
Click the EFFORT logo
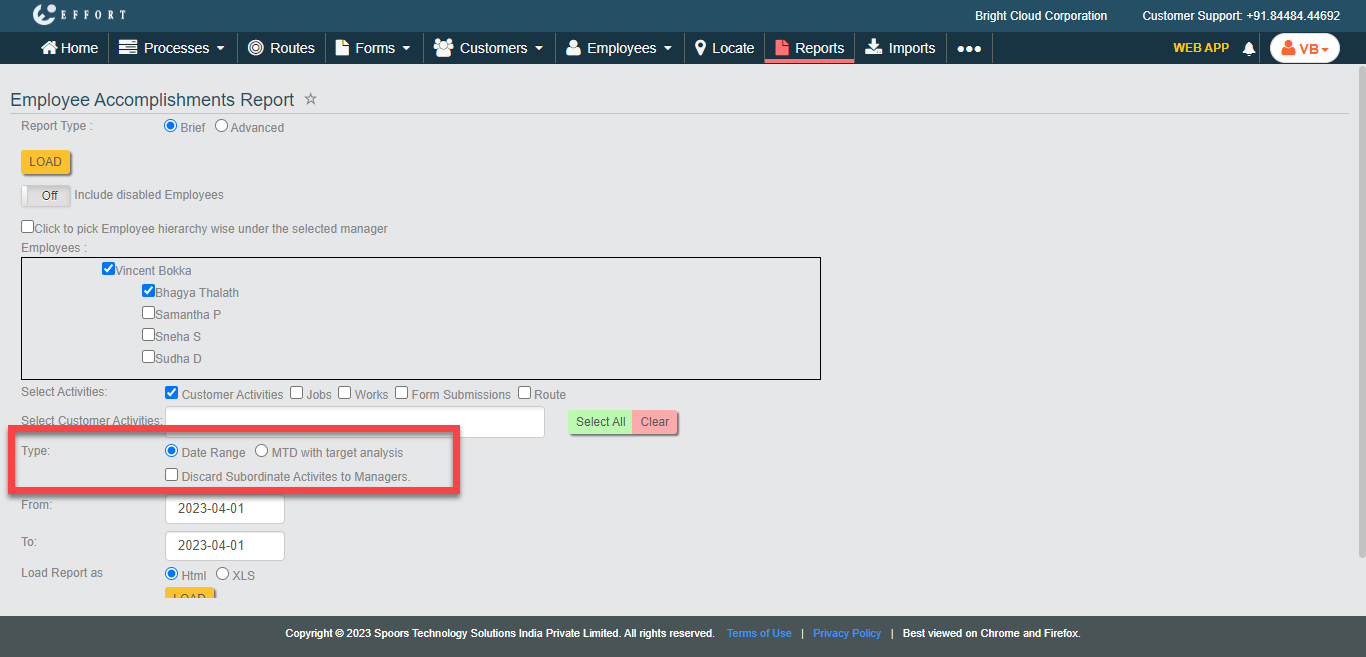(79, 15)
